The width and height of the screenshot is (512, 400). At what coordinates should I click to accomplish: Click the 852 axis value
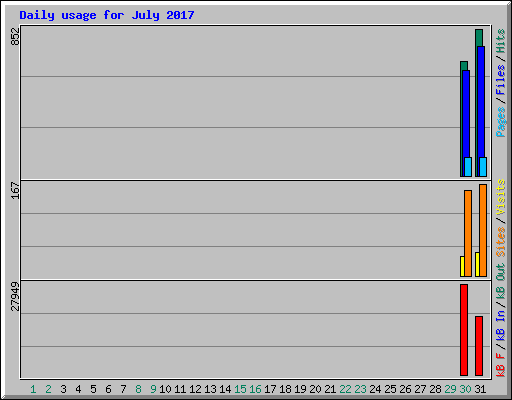(15, 36)
